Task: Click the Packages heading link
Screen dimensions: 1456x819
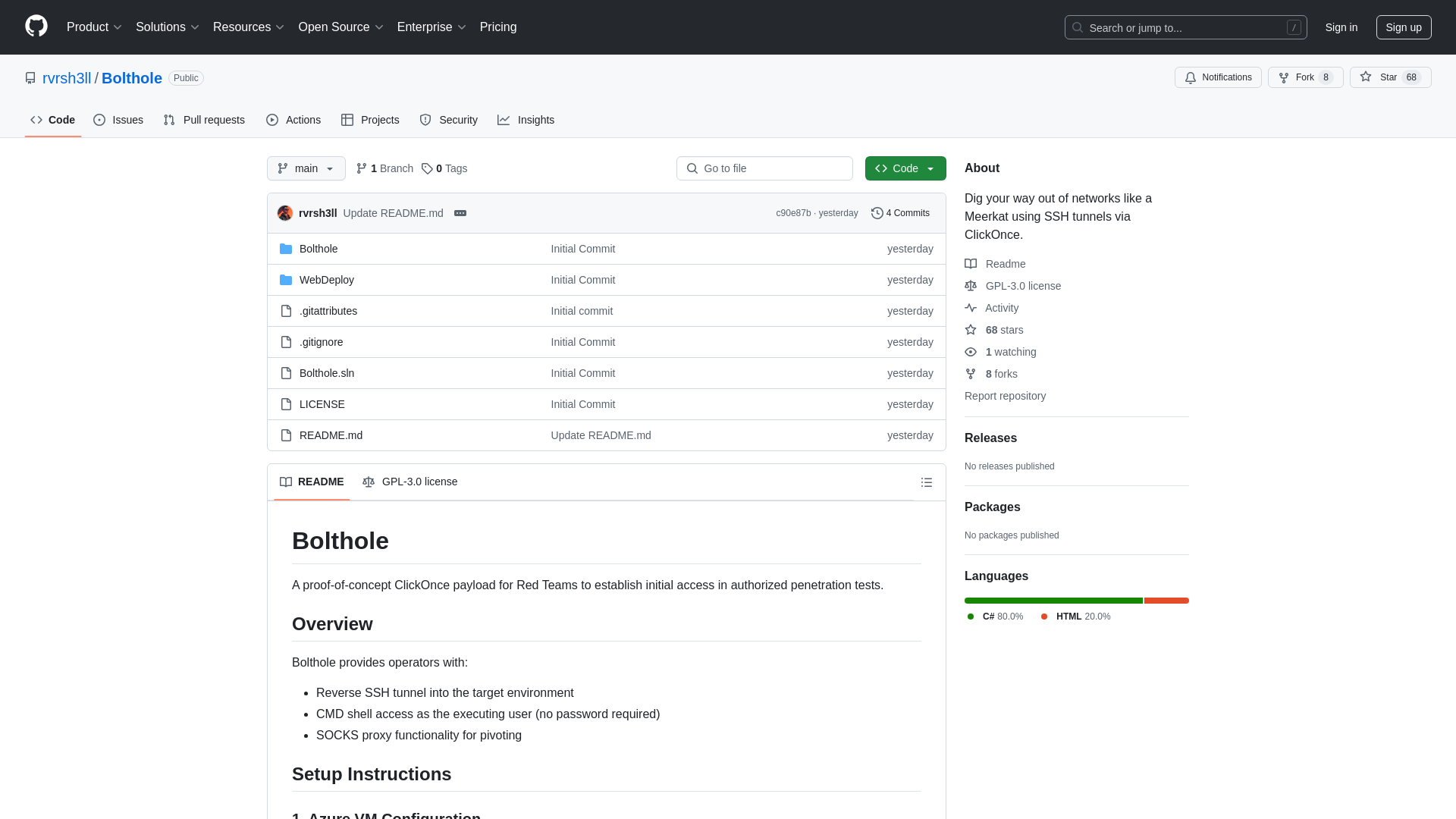Action: coord(992,507)
